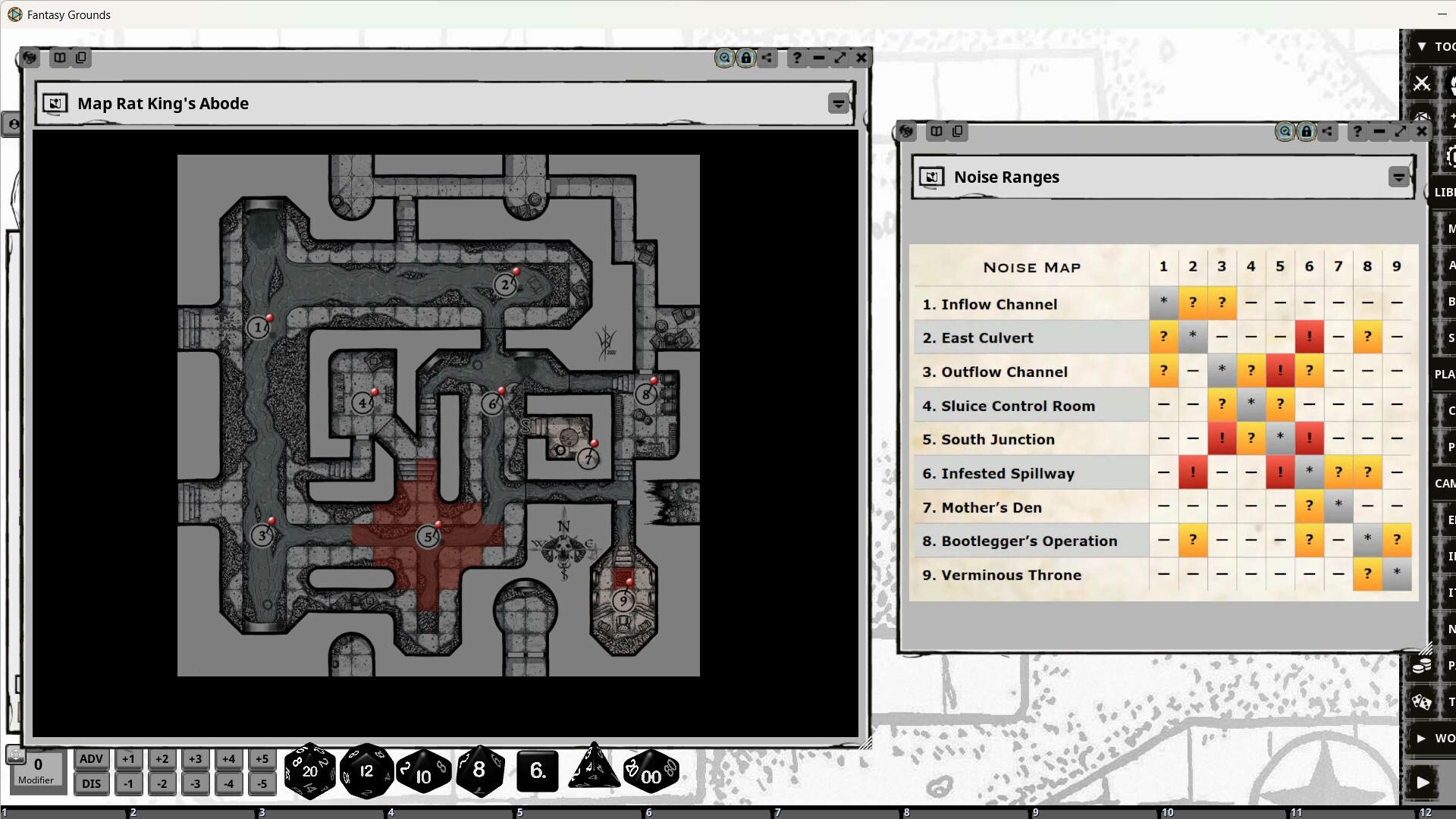Click the stacked coins icon in the right sidebar

(1422, 664)
